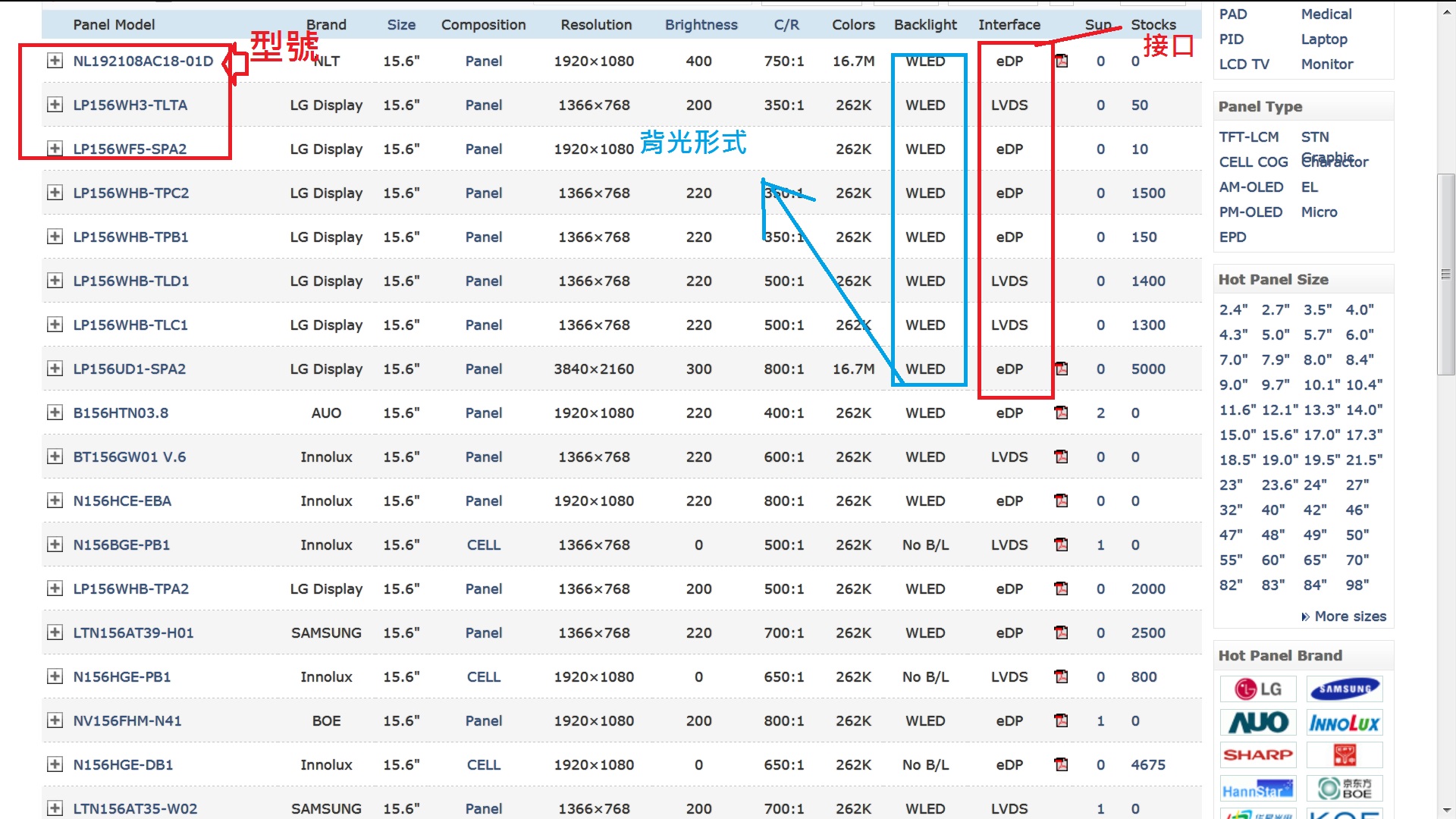Expand the NL192108AC18-01D row

[55, 61]
